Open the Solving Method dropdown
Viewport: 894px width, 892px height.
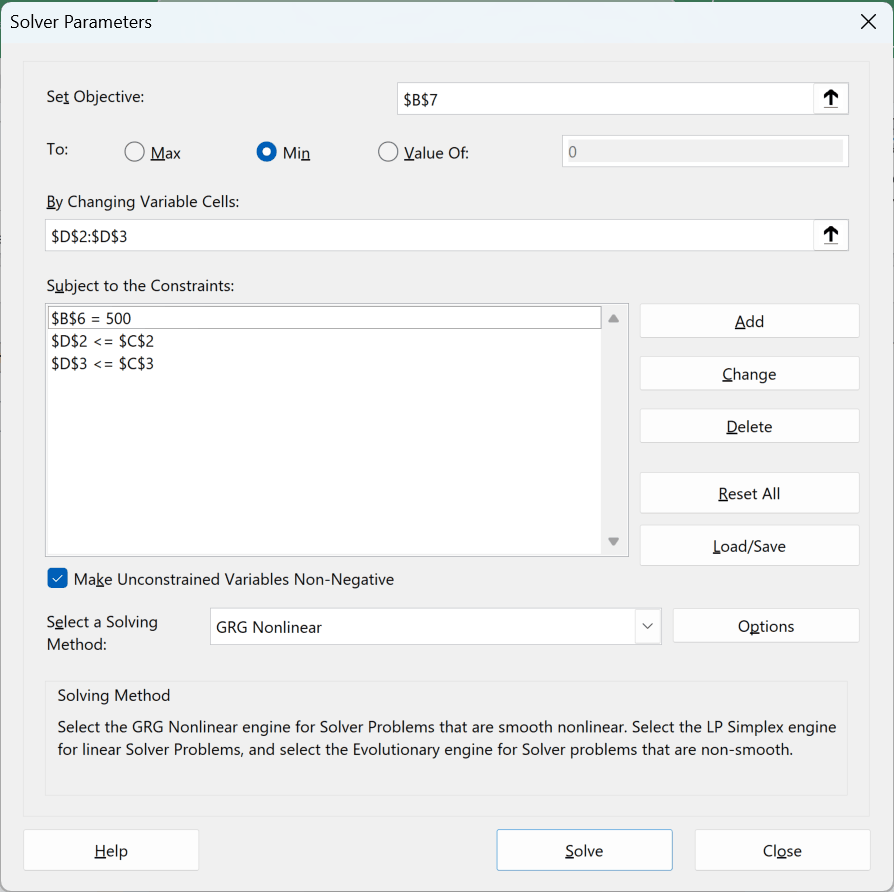pos(648,626)
